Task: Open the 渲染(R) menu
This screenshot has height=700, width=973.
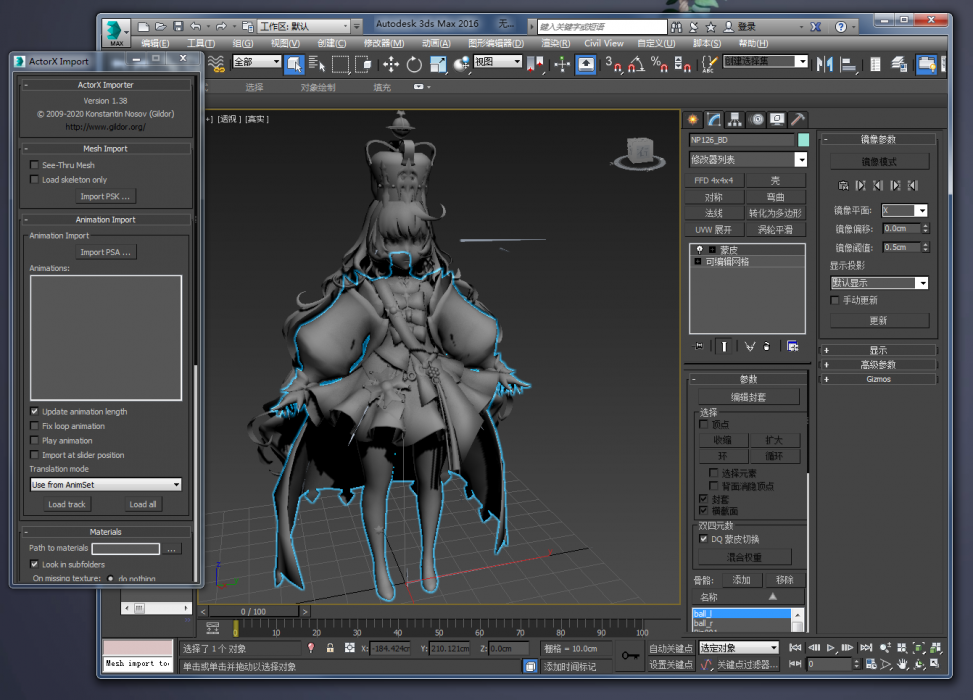Action: click(x=555, y=43)
